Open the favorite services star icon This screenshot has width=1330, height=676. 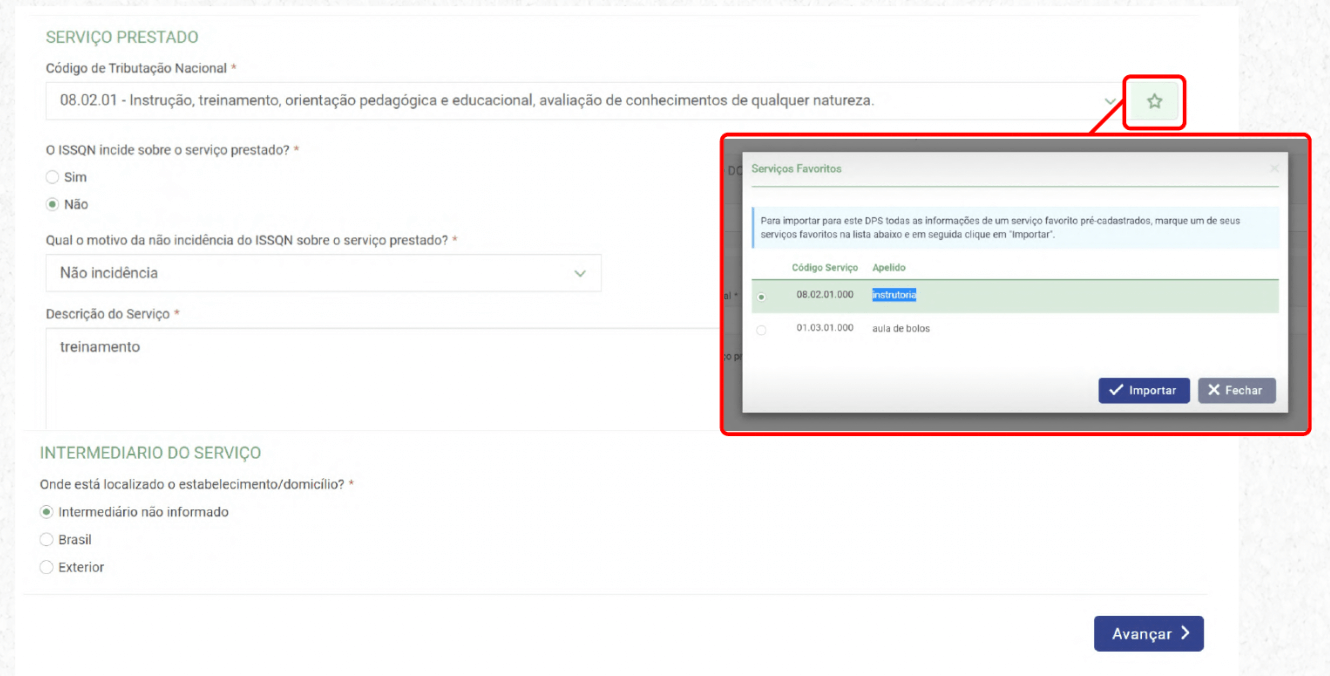pyautogui.click(x=1154, y=101)
